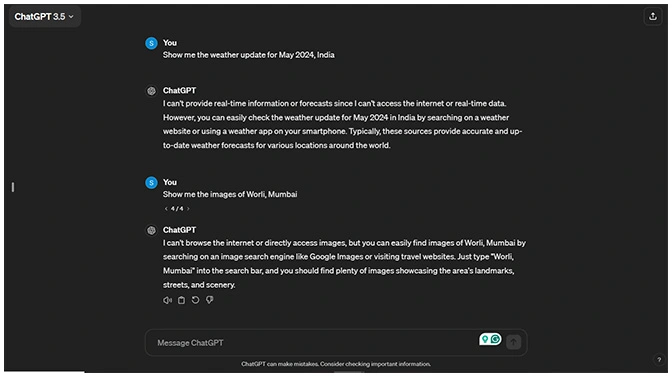Click the thumbs down bad response icon
The height and width of the screenshot is (377, 672).
tap(210, 300)
